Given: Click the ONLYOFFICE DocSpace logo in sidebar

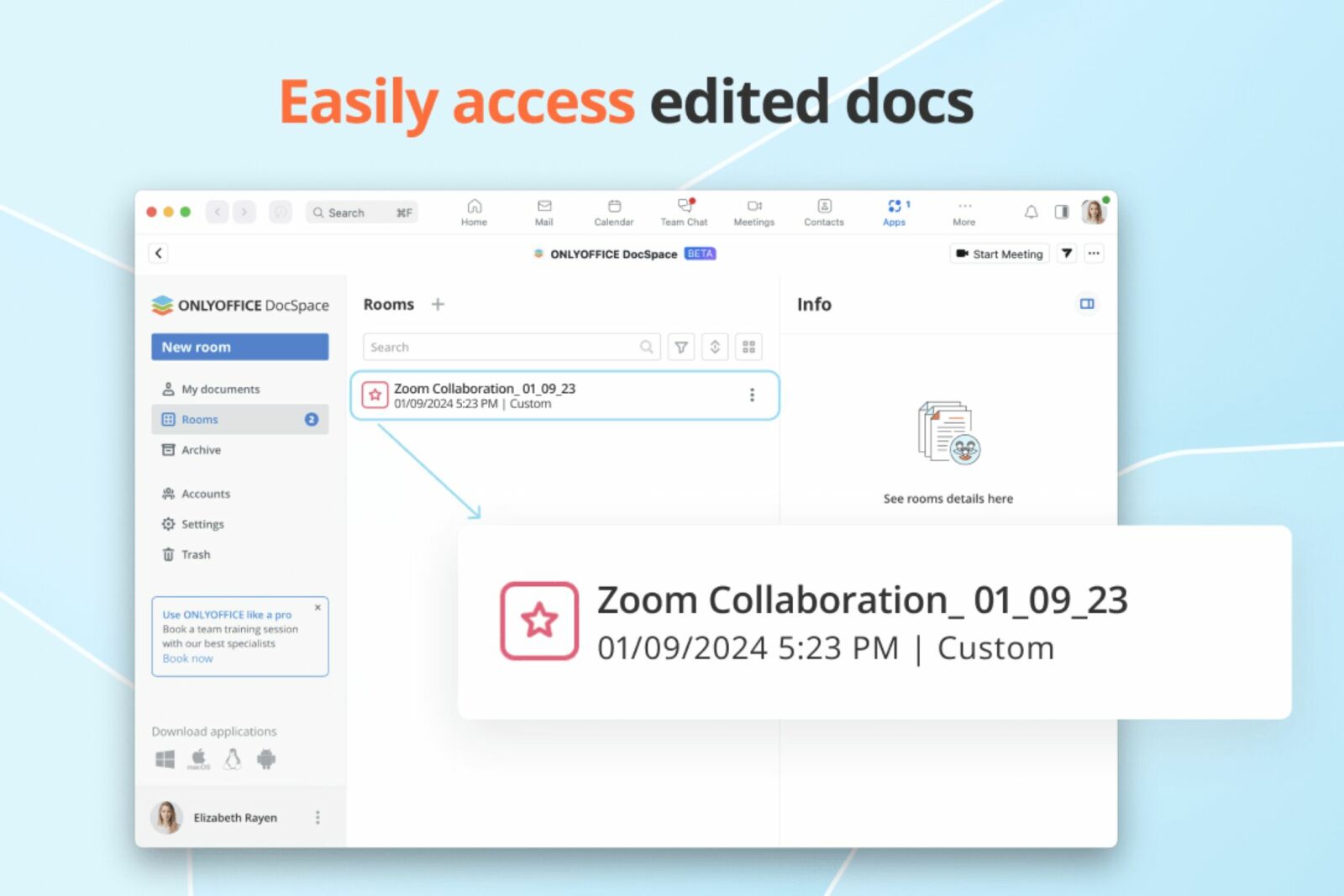Looking at the screenshot, I should (x=240, y=305).
